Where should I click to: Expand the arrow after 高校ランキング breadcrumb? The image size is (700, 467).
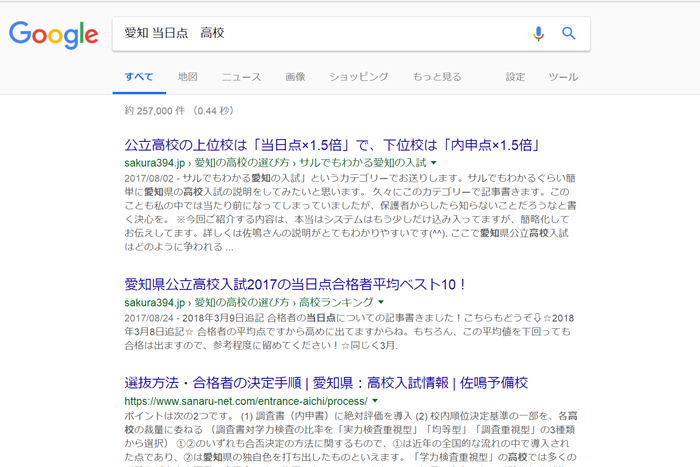tap(381, 302)
